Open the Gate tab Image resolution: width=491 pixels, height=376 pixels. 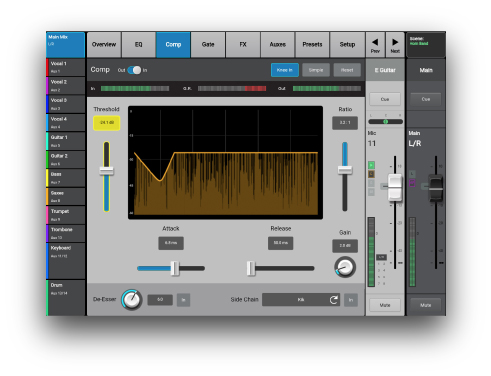tap(208, 45)
